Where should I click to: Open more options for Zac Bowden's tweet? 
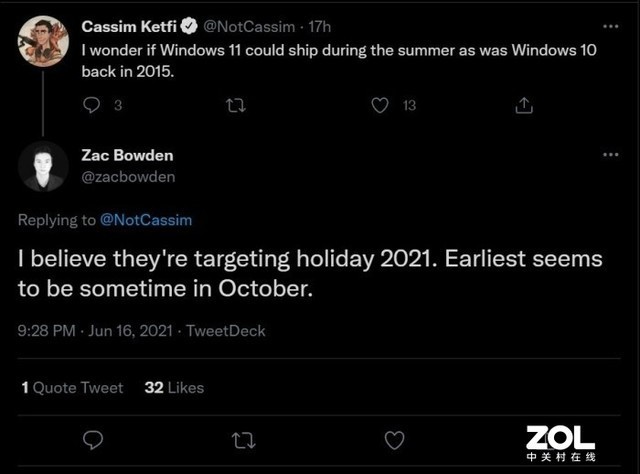pyautogui.click(x=610, y=156)
